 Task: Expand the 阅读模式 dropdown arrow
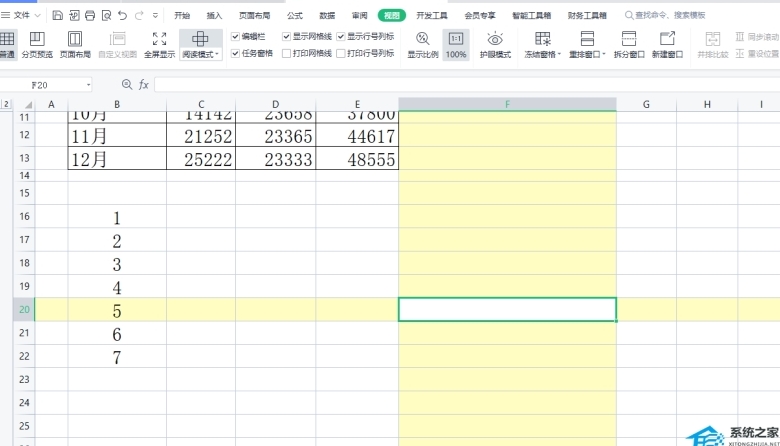pos(217,54)
